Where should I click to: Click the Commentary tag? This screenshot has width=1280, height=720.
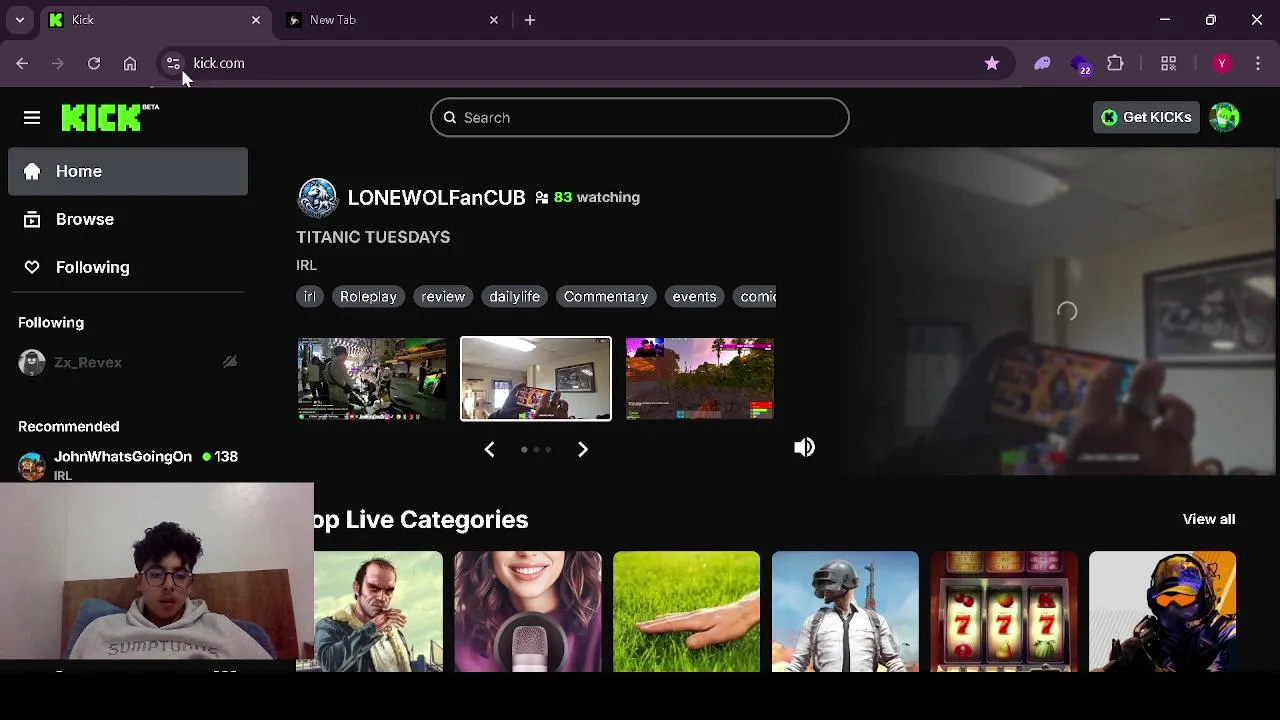coord(606,296)
